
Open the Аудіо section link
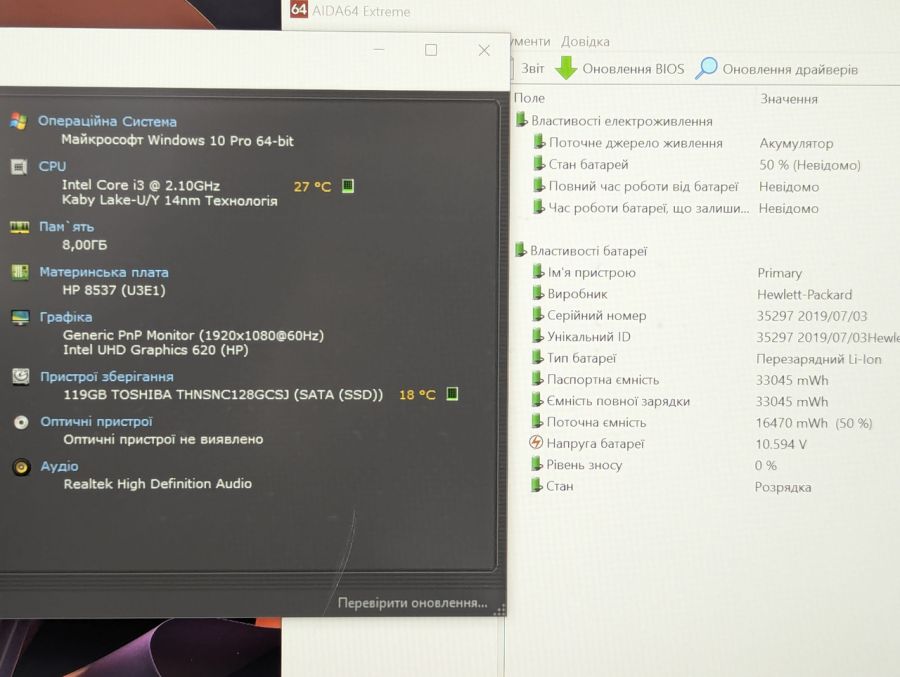tap(60, 466)
